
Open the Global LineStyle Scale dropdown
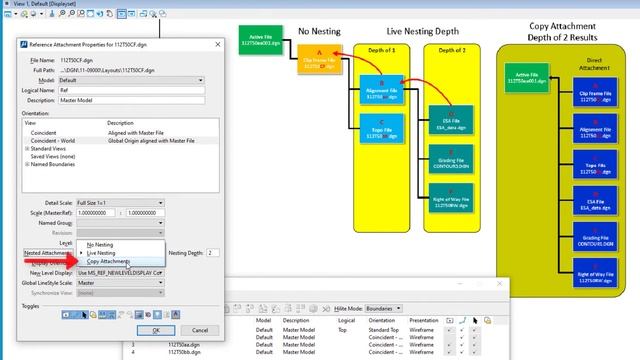coord(120,283)
